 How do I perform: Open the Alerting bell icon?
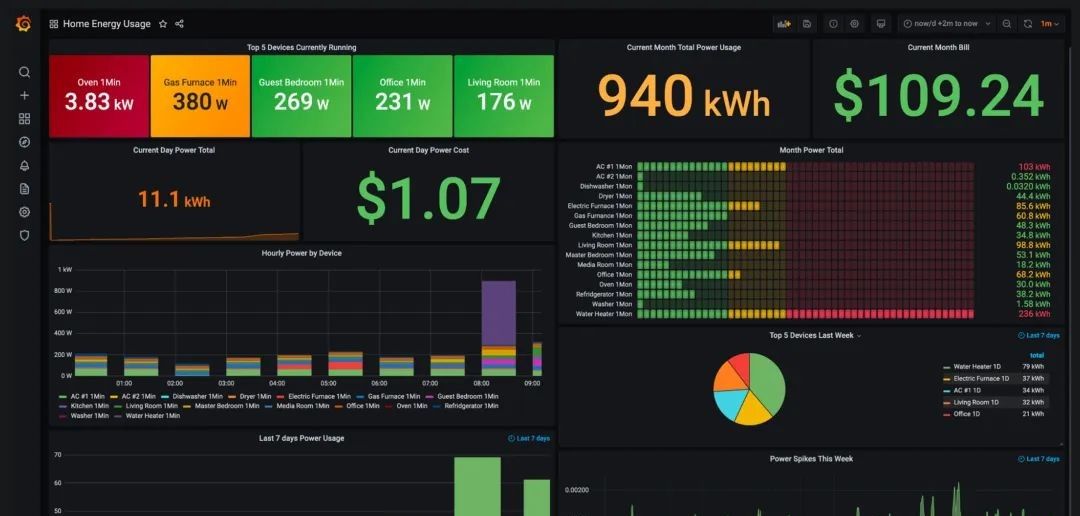pyautogui.click(x=24, y=165)
